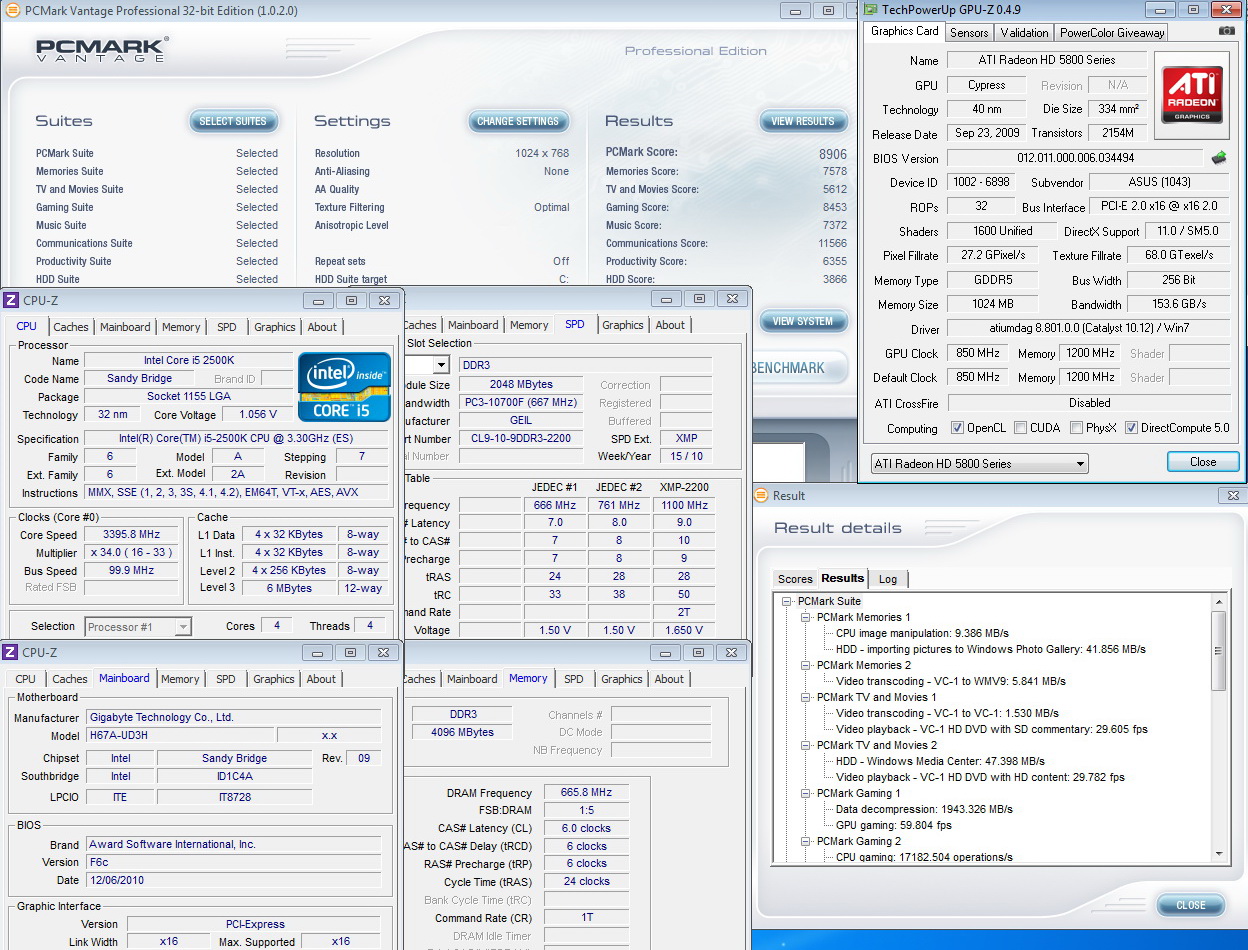The height and width of the screenshot is (950, 1248).
Task: Click the Intel Core i5 logo
Action: click(344, 386)
